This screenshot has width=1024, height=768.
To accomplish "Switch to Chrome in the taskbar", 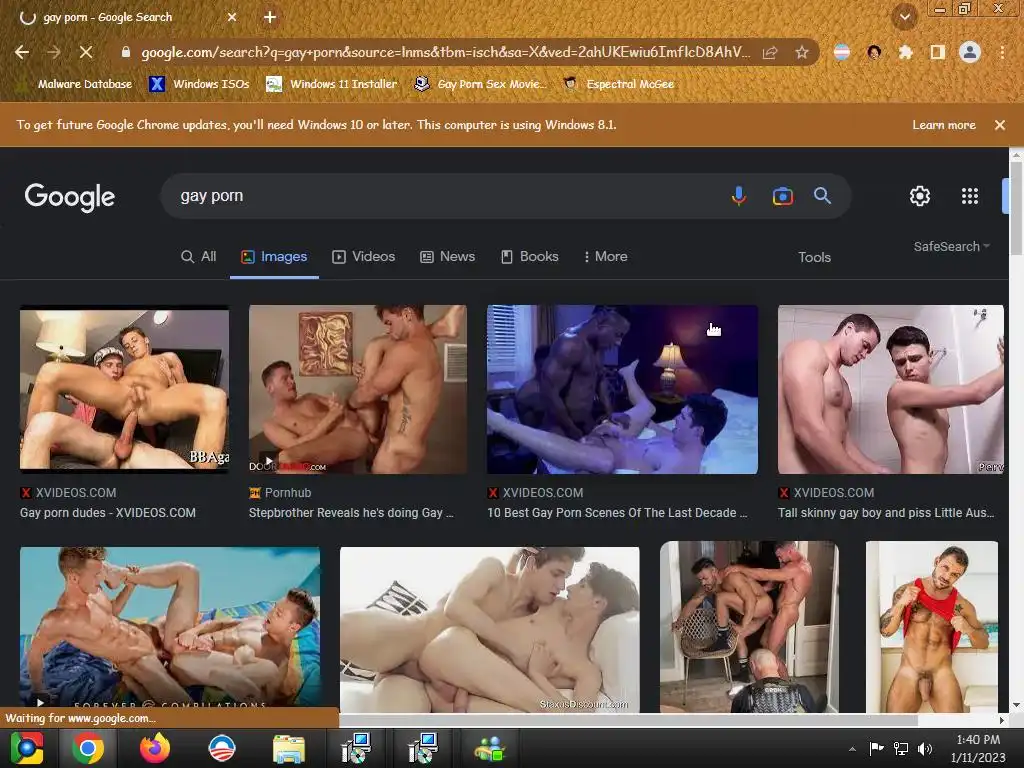I will pyautogui.click(x=88, y=748).
